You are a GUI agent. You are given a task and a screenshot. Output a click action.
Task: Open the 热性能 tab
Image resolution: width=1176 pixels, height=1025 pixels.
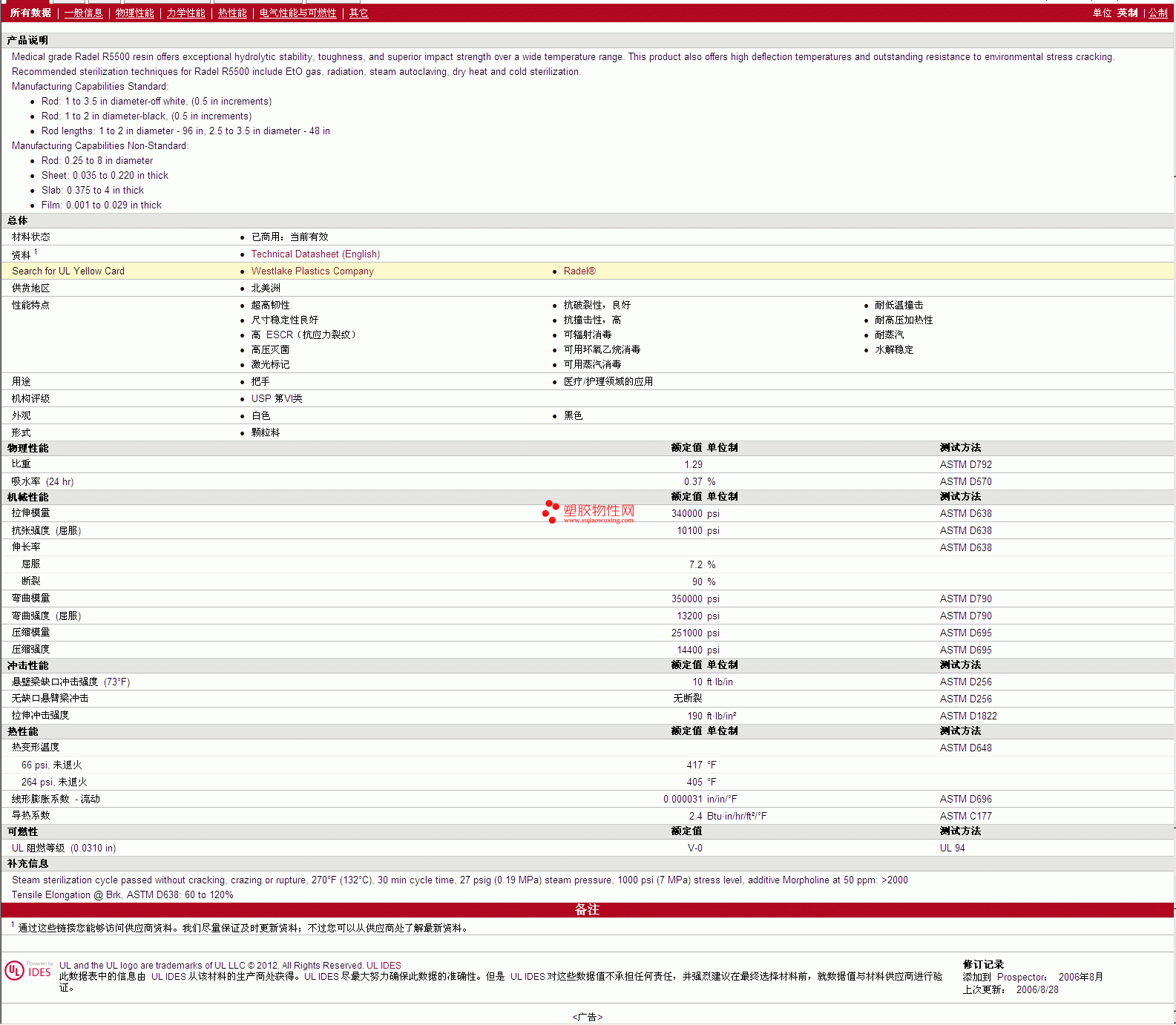pyautogui.click(x=232, y=13)
